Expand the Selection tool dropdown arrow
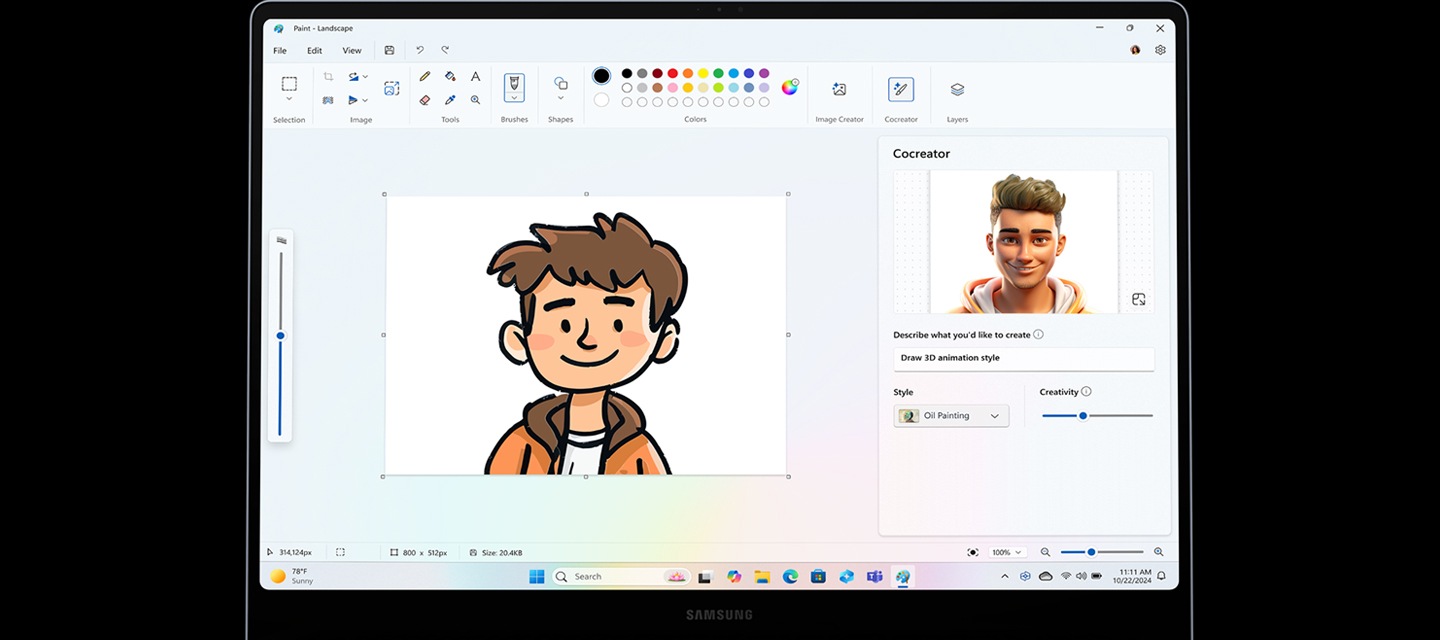1440x640 pixels. [289, 99]
